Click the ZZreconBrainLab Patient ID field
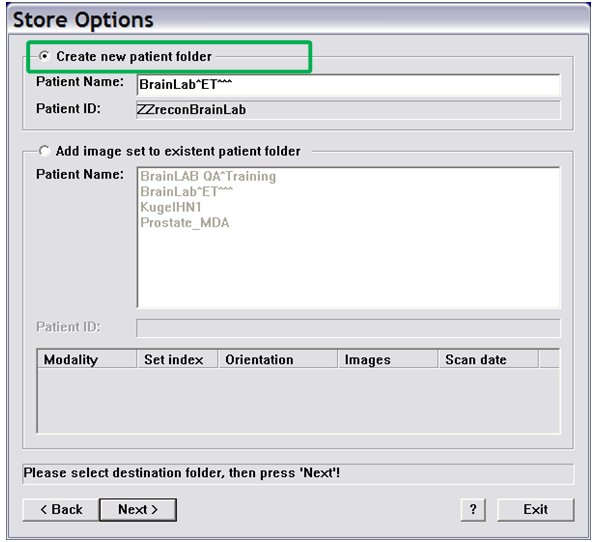The height and width of the screenshot is (542, 593). pyautogui.click(x=348, y=110)
